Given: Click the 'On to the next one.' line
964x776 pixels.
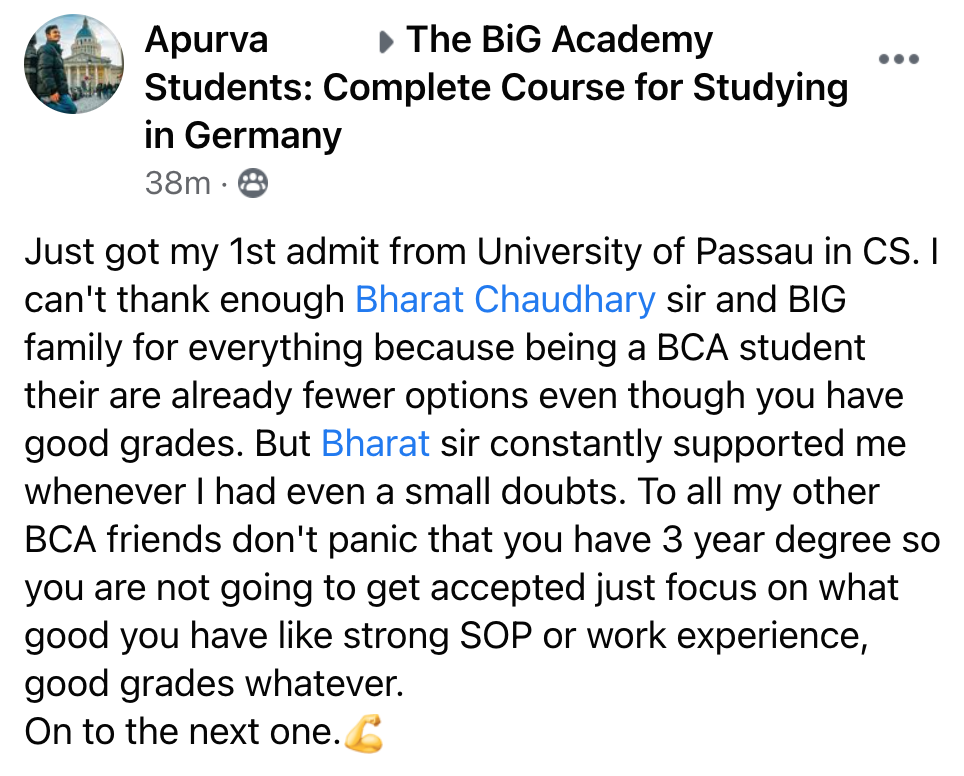Looking at the screenshot, I should (x=183, y=732).
